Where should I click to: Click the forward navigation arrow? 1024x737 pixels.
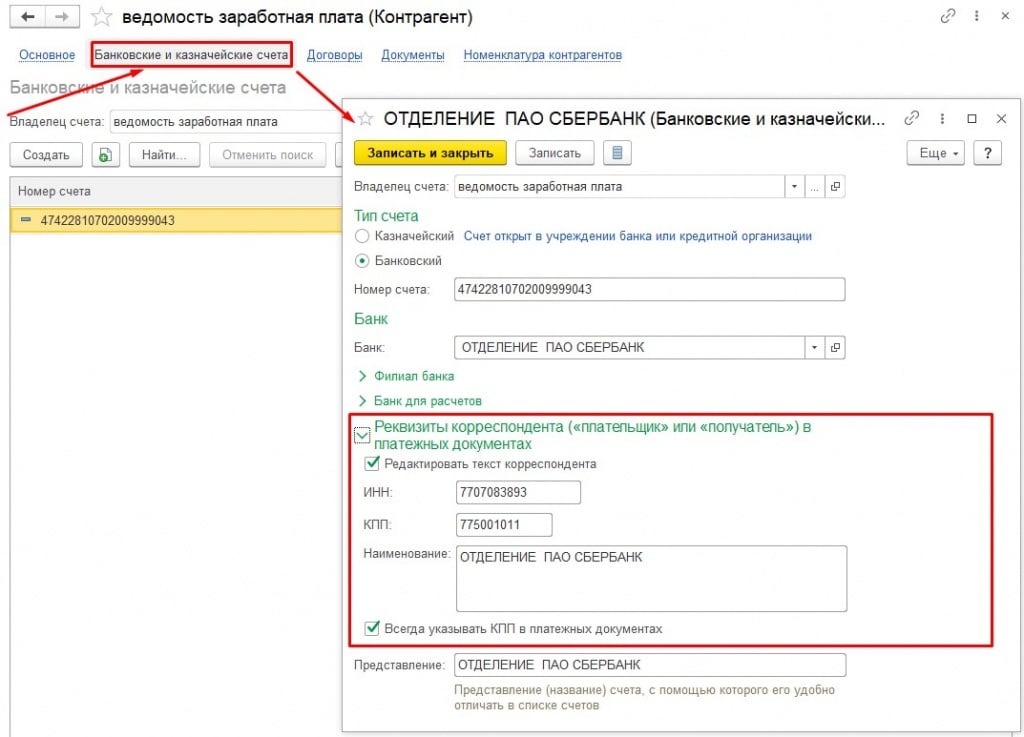62,17
